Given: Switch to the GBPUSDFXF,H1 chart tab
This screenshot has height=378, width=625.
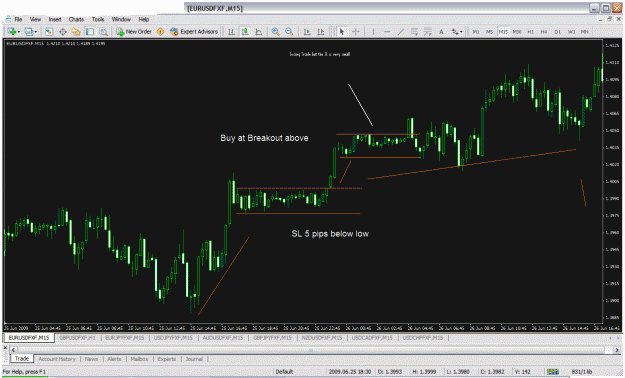Looking at the screenshot, I should [77, 338].
